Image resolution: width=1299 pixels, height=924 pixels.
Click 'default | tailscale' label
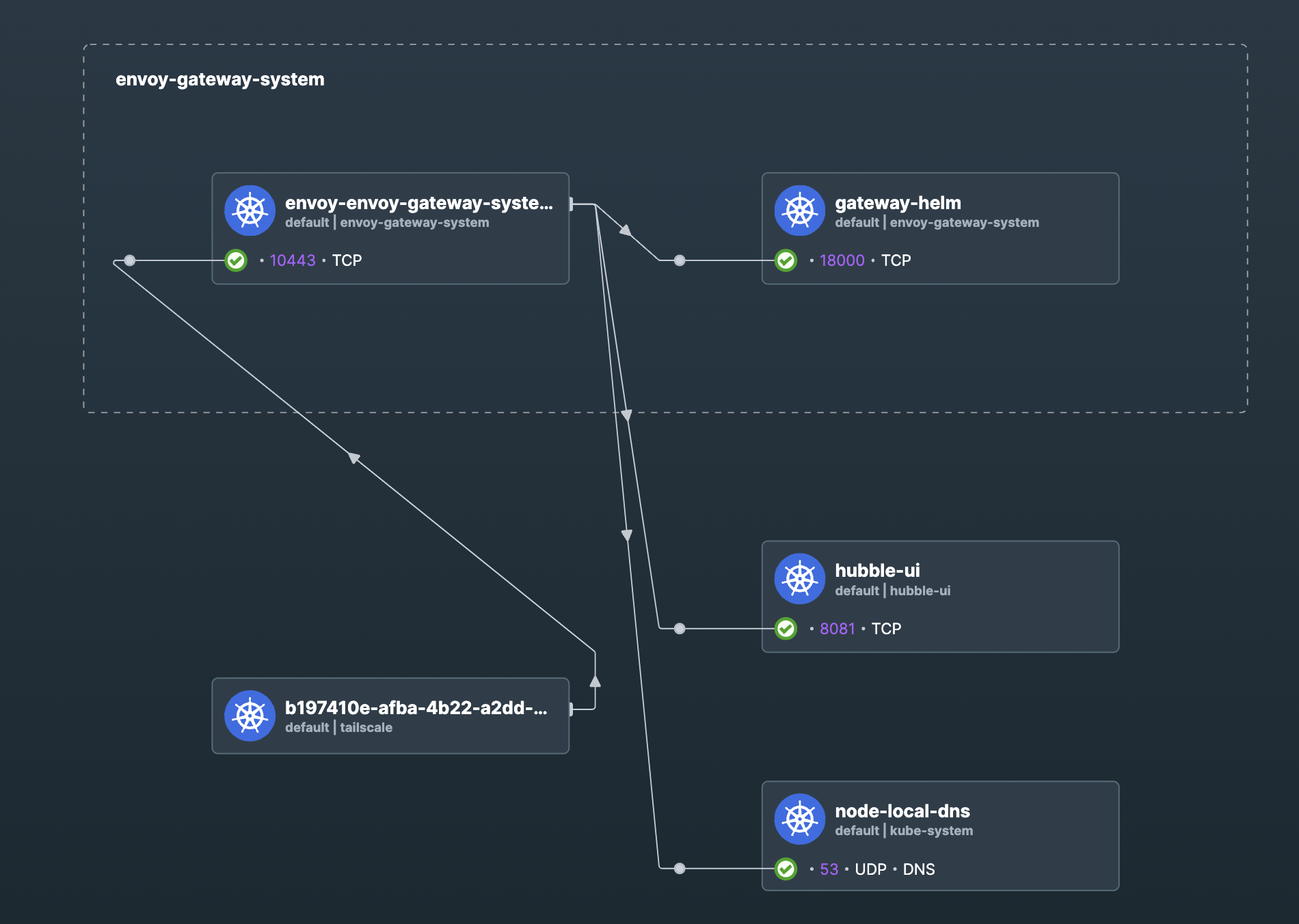point(338,728)
